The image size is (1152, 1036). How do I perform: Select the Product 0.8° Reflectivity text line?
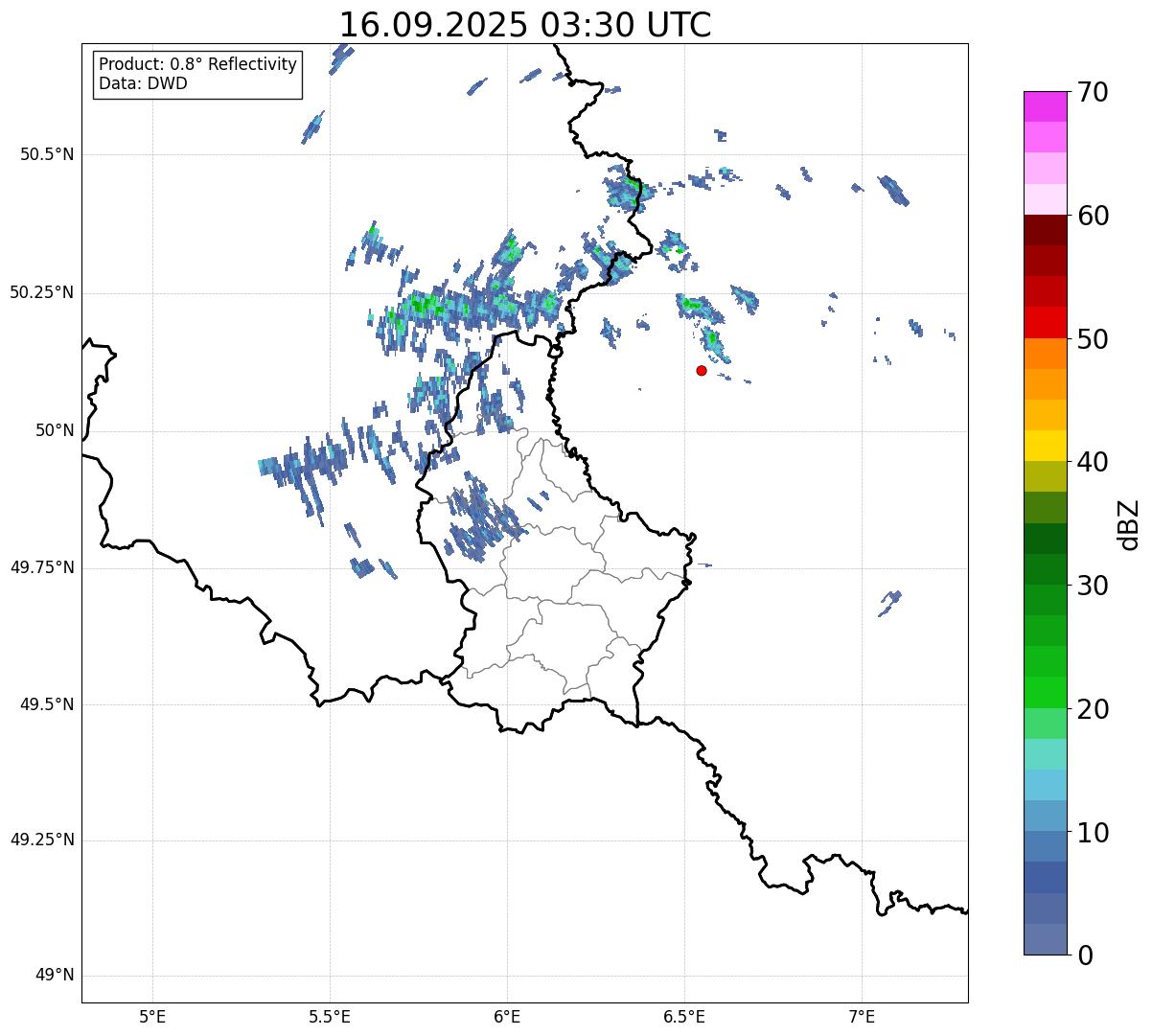tap(197, 64)
